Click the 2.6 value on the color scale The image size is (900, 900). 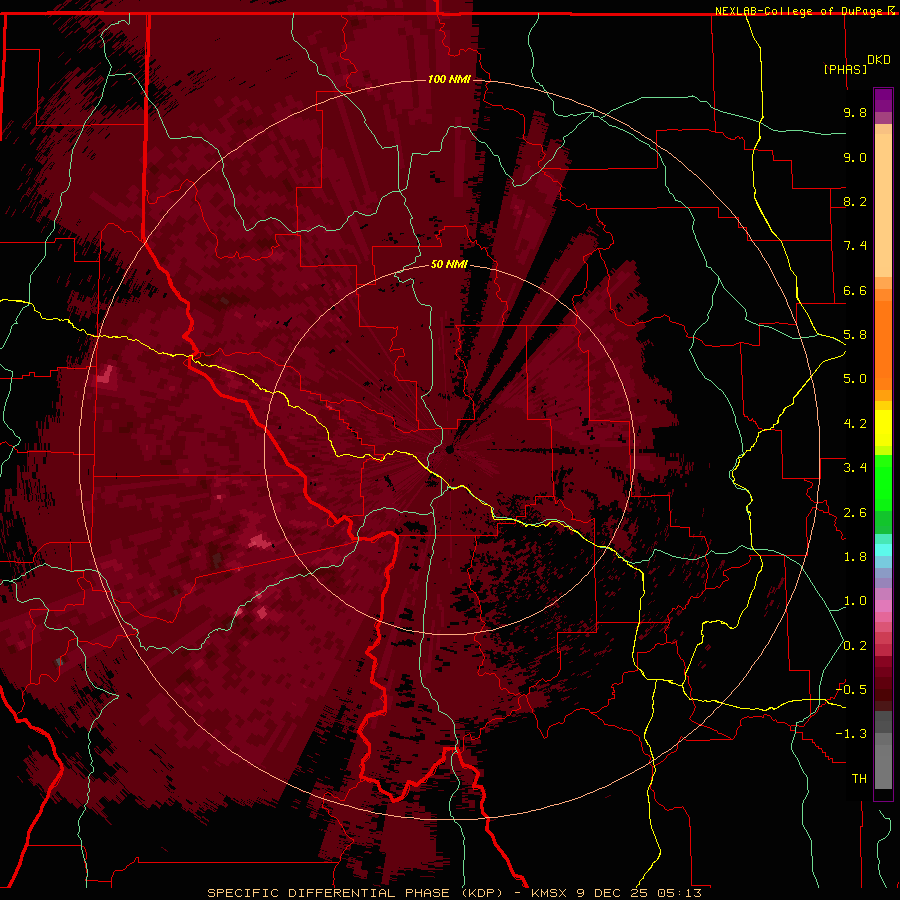(x=855, y=513)
